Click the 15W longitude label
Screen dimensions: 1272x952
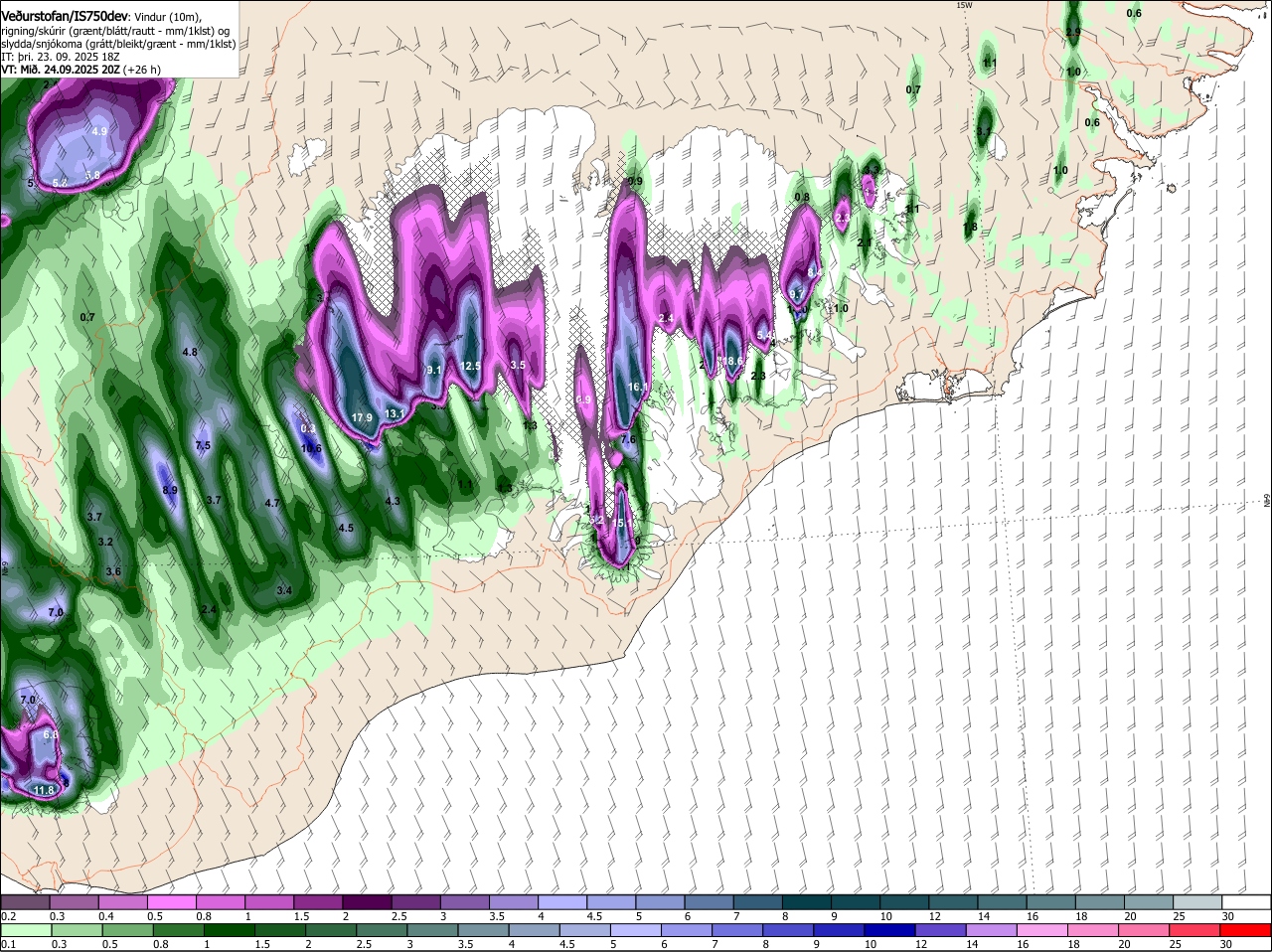[x=963, y=5]
